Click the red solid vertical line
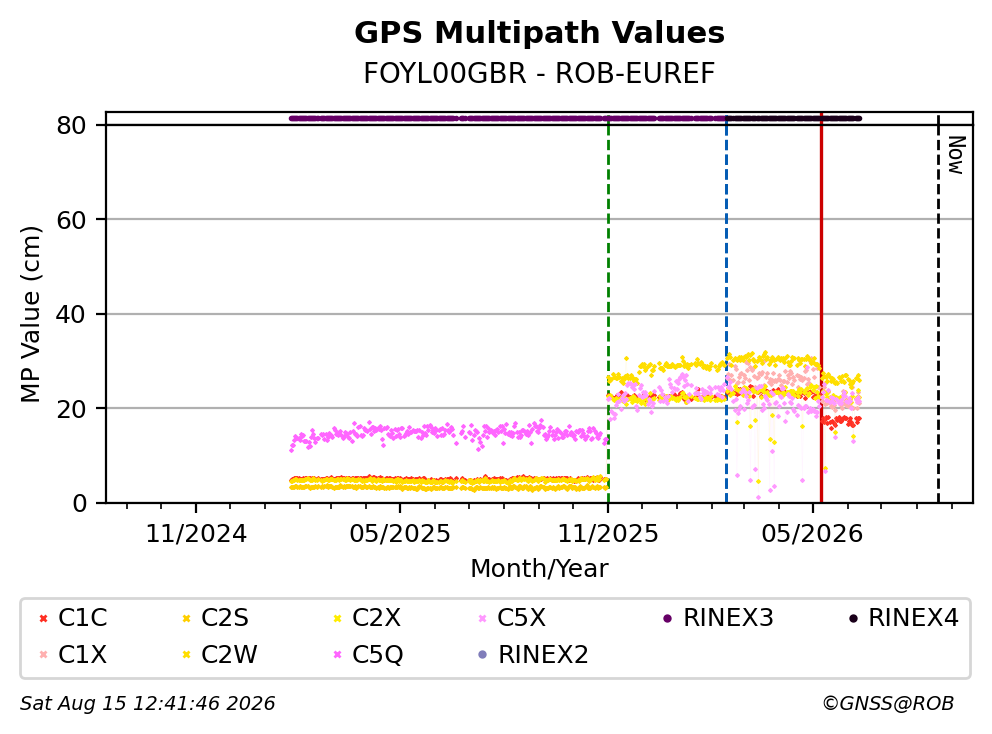 [x=821, y=308]
